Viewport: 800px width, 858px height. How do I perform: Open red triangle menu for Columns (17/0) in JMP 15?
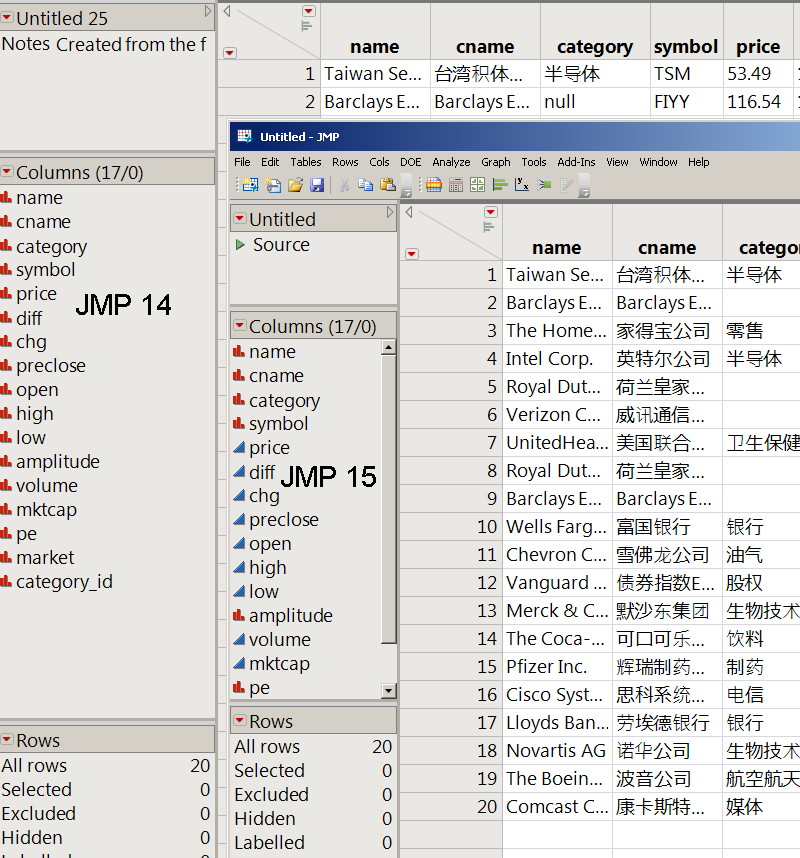239,327
